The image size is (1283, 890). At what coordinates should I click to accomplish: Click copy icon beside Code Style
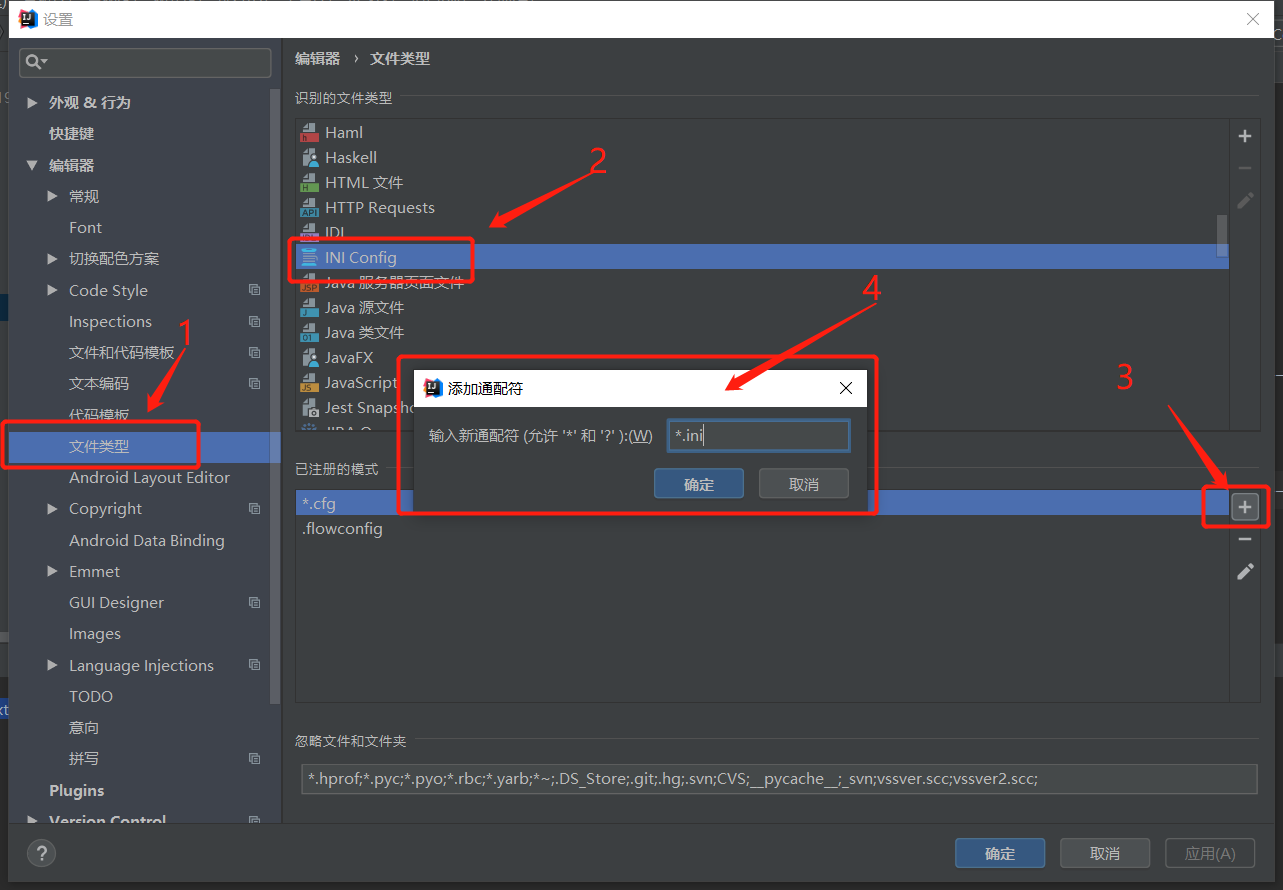click(x=254, y=290)
